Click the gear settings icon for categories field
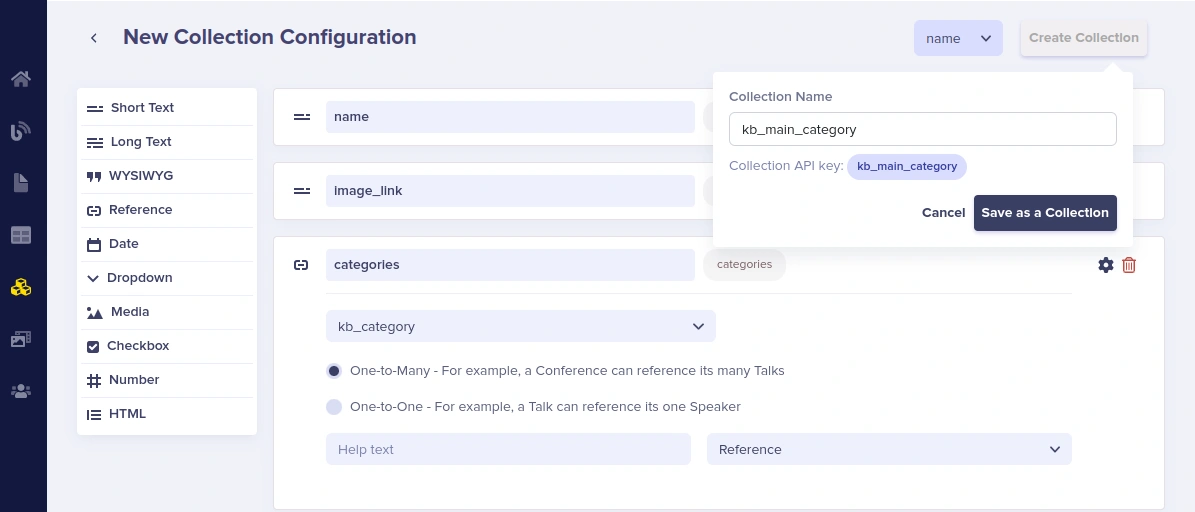This screenshot has height=512, width=1195. 1106,265
